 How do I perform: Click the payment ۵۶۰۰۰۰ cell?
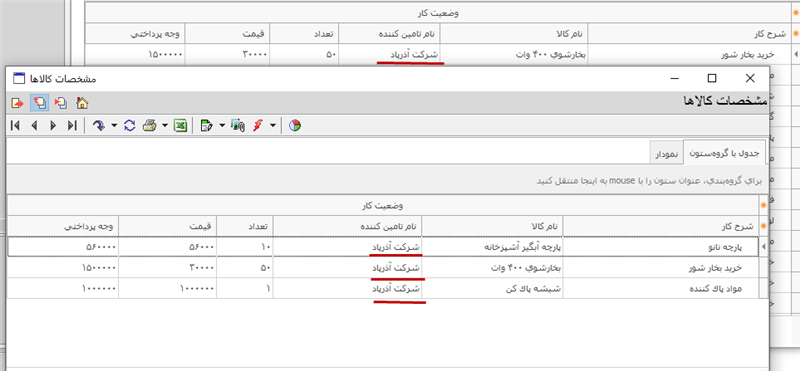pos(64,246)
